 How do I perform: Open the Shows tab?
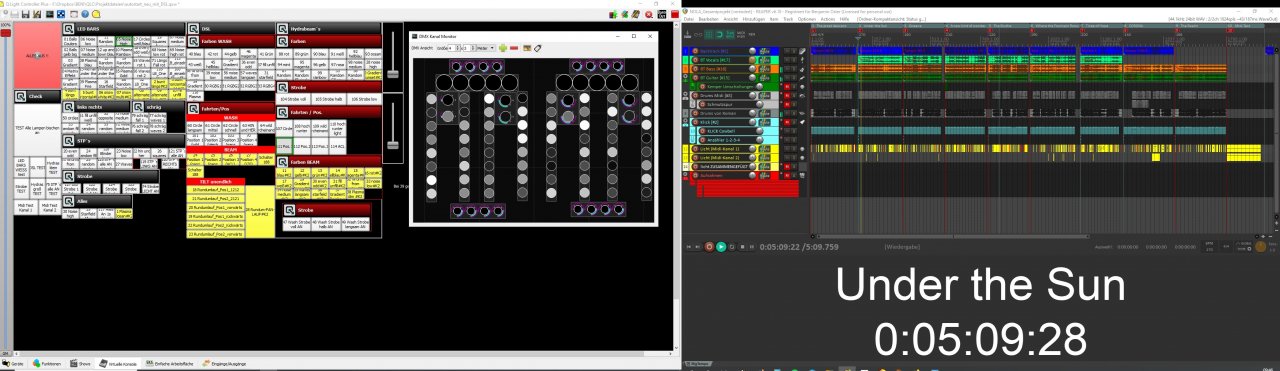point(80,364)
